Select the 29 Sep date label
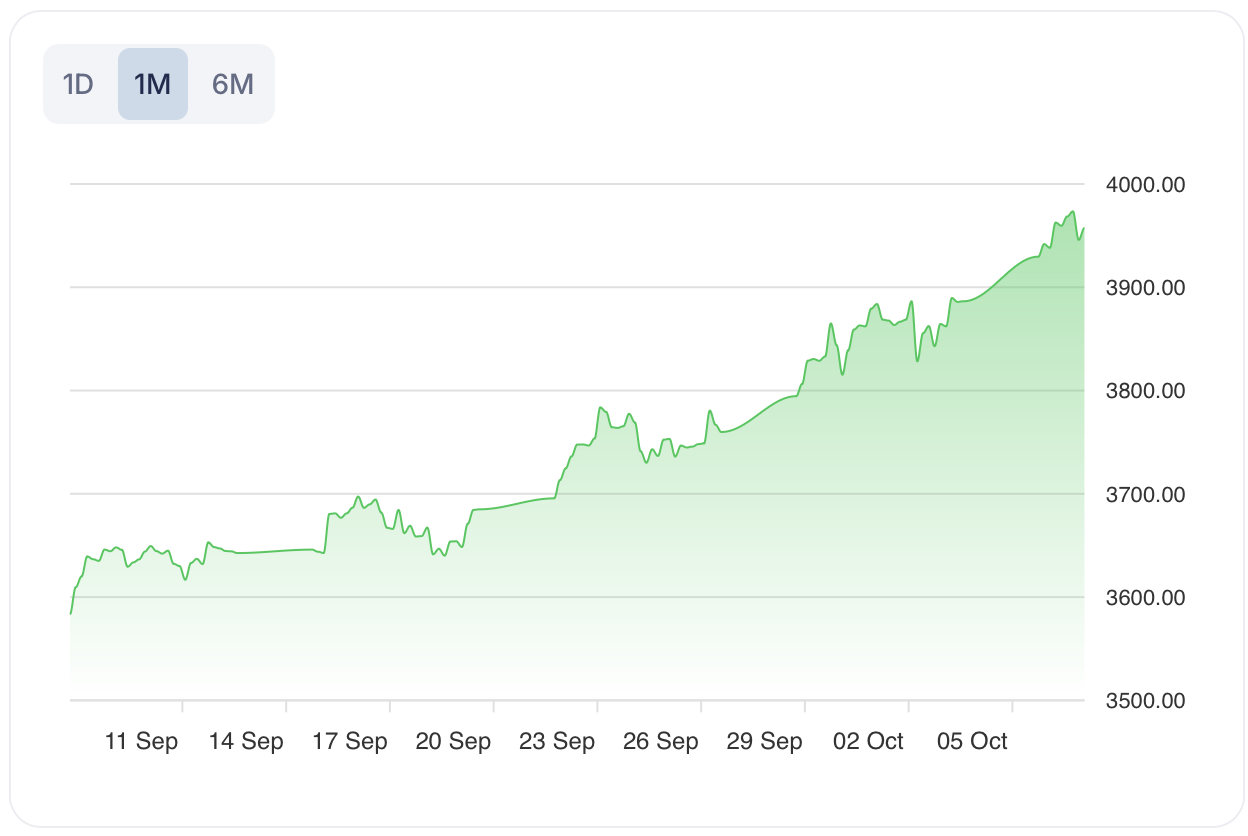Image resolution: width=1248 pixels, height=836 pixels. (x=764, y=742)
